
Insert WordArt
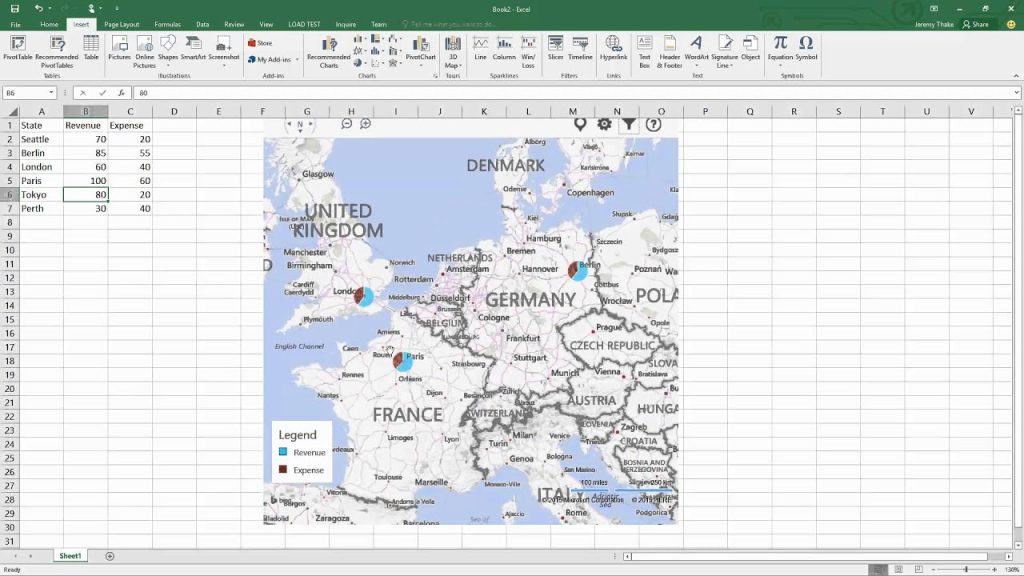(698, 48)
